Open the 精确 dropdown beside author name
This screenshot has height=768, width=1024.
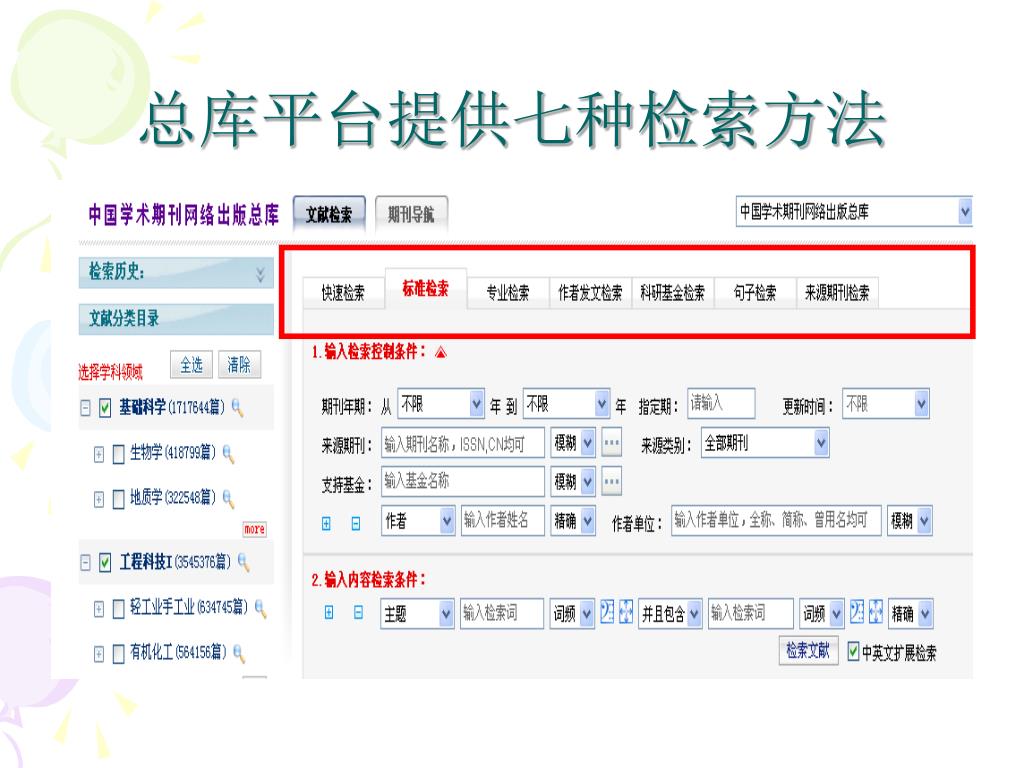587,521
